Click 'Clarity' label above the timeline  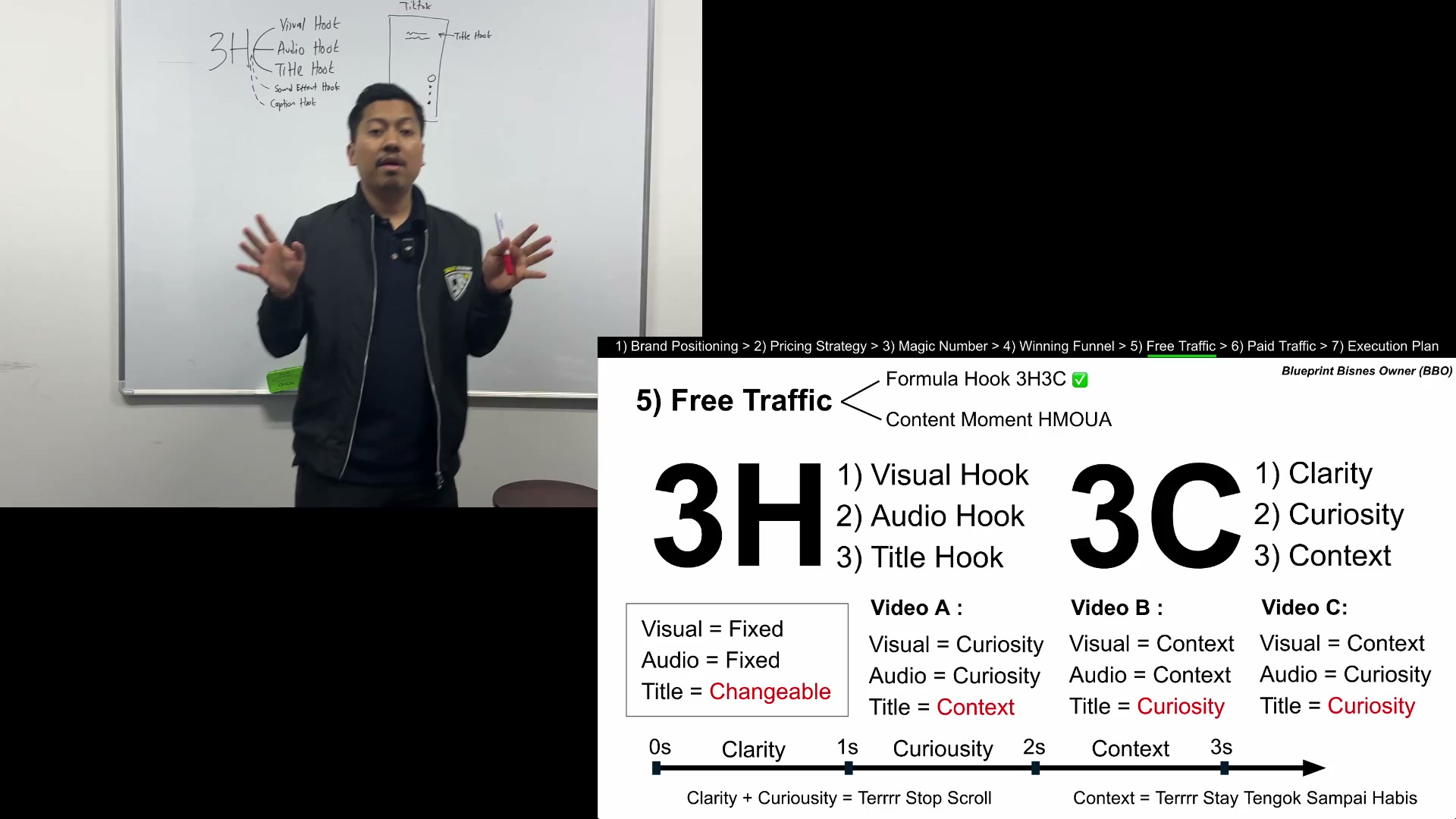coord(753,749)
